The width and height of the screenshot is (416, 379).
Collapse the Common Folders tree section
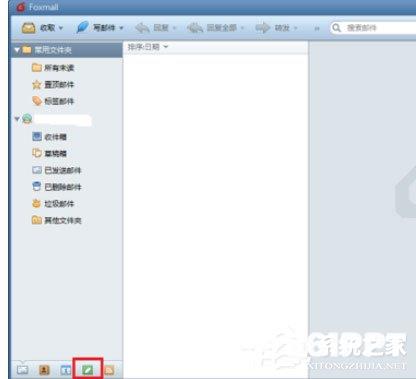coord(17,50)
